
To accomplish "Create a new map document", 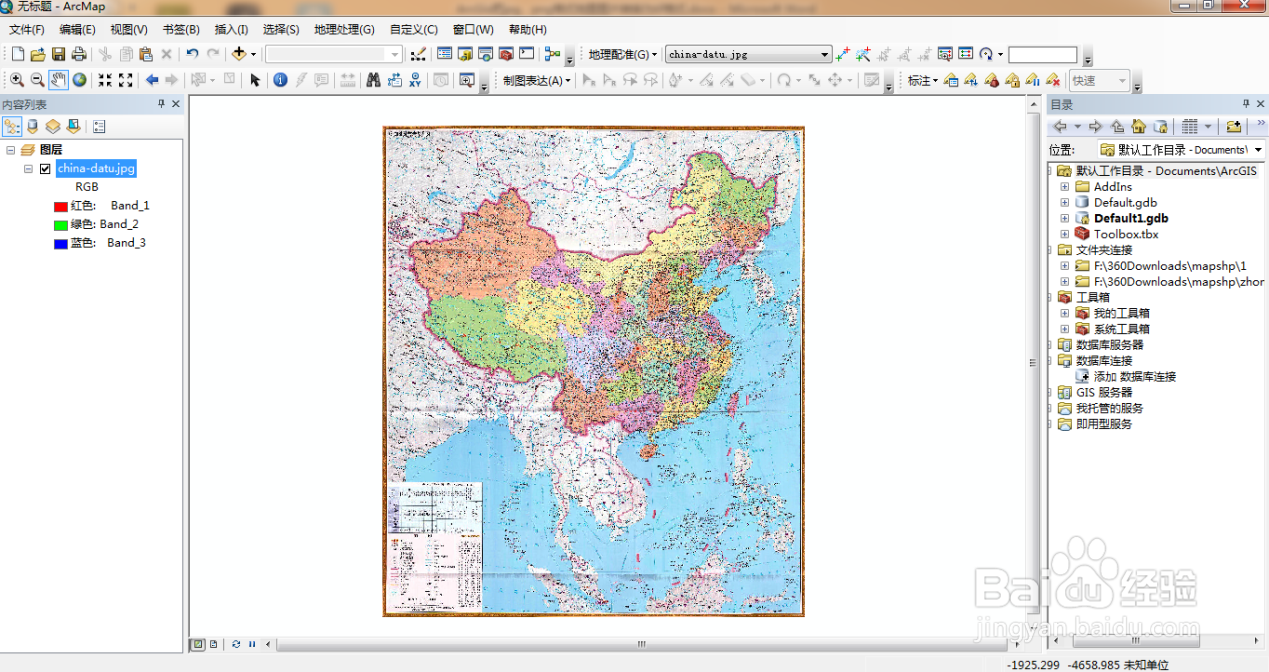I will 18,54.
